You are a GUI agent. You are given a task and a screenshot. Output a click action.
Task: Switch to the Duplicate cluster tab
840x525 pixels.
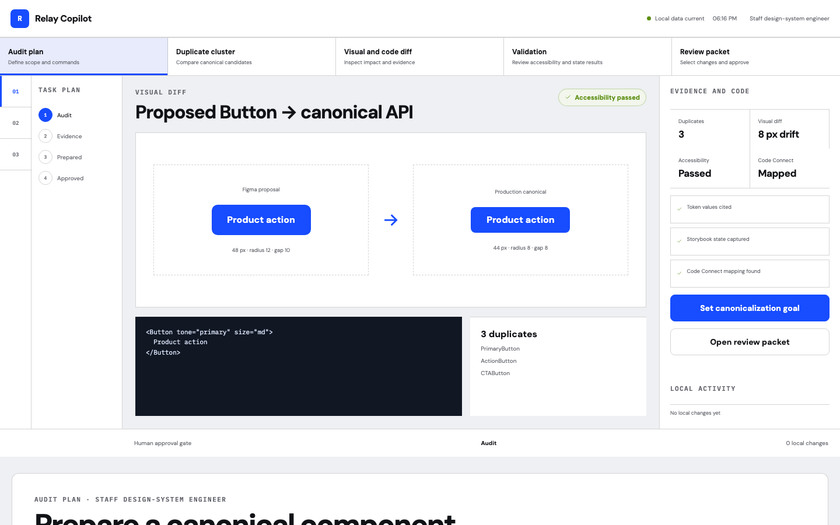pyautogui.click(x=252, y=56)
